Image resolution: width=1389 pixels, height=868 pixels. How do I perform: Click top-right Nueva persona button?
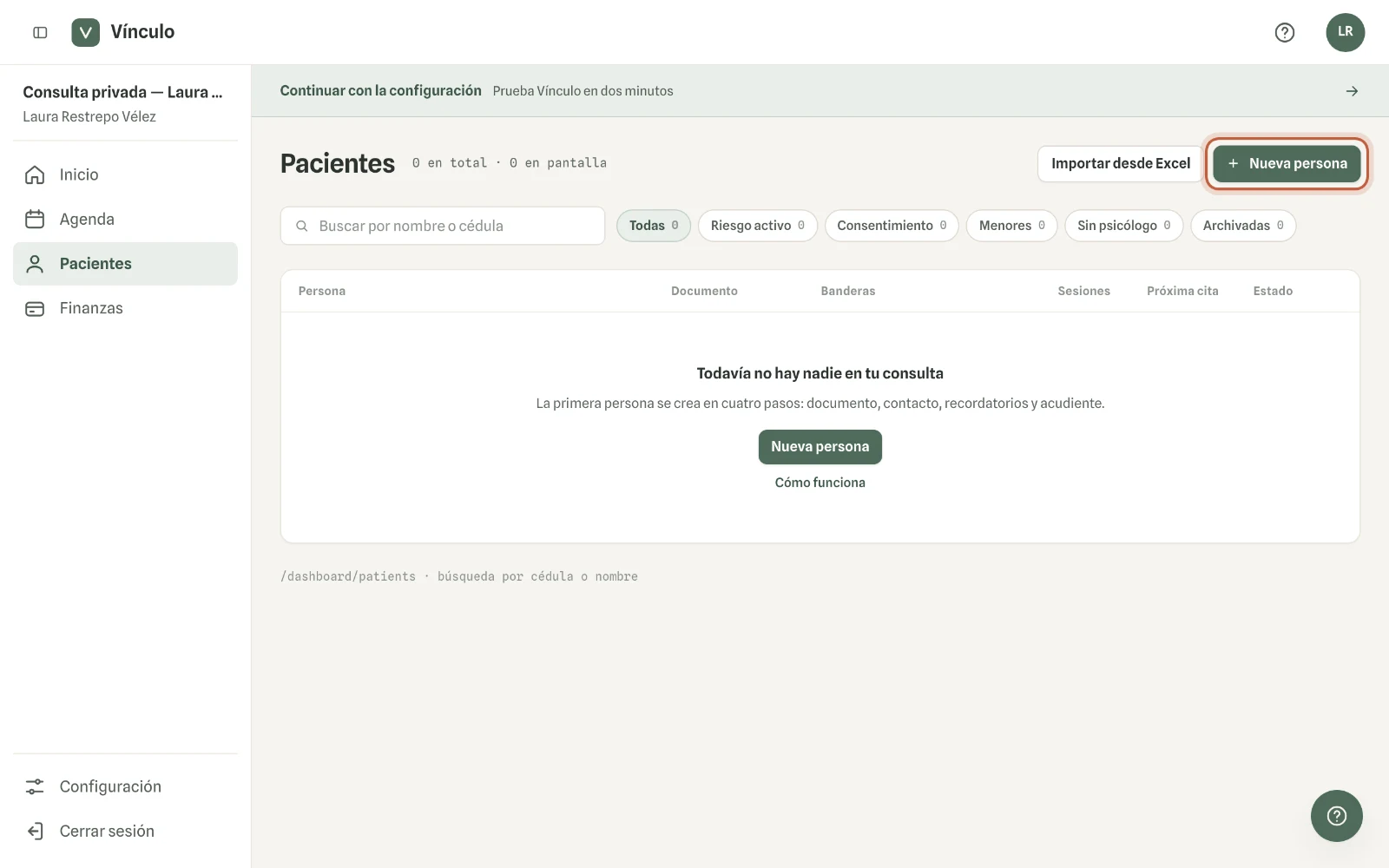tap(1287, 163)
